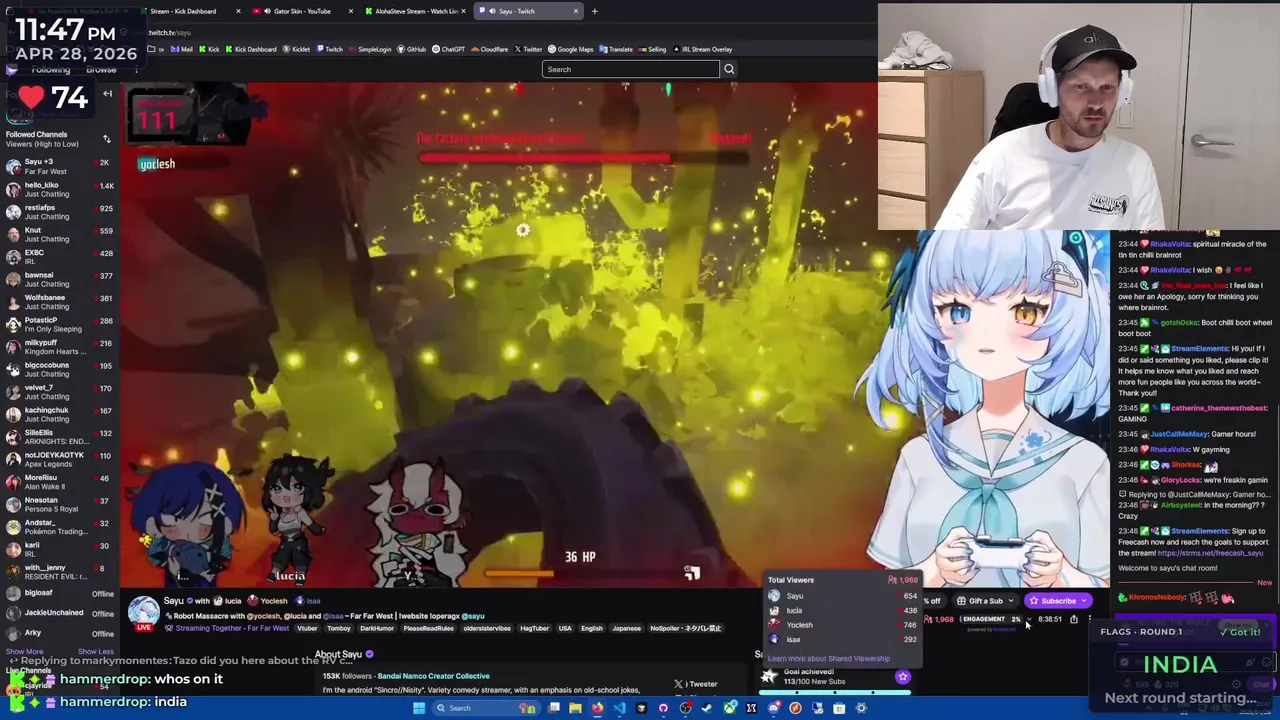Open the Windows Start menu
This screenshot has height=720, width=1280.
tap(419, 708)
